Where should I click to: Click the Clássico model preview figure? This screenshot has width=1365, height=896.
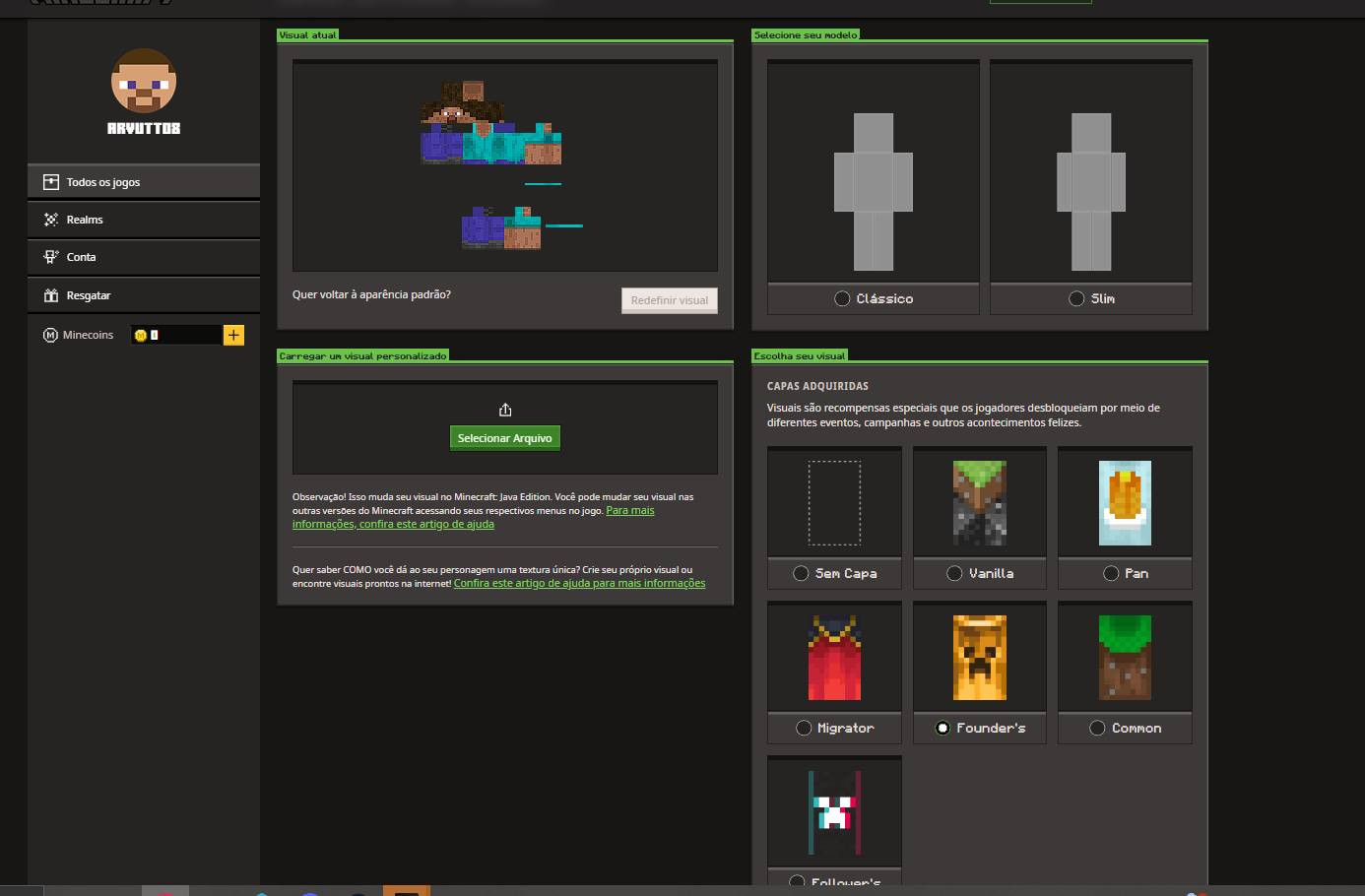874,192
